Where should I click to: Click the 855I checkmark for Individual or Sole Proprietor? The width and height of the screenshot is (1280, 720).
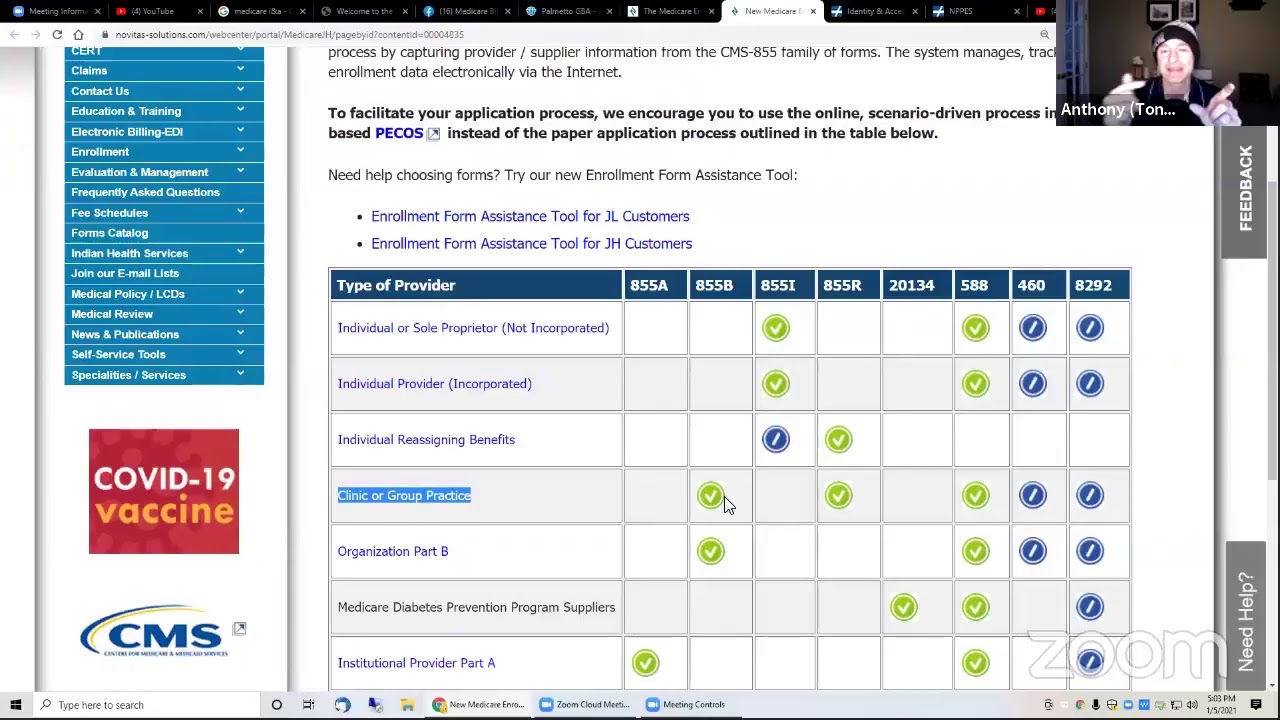coord(776,328)
